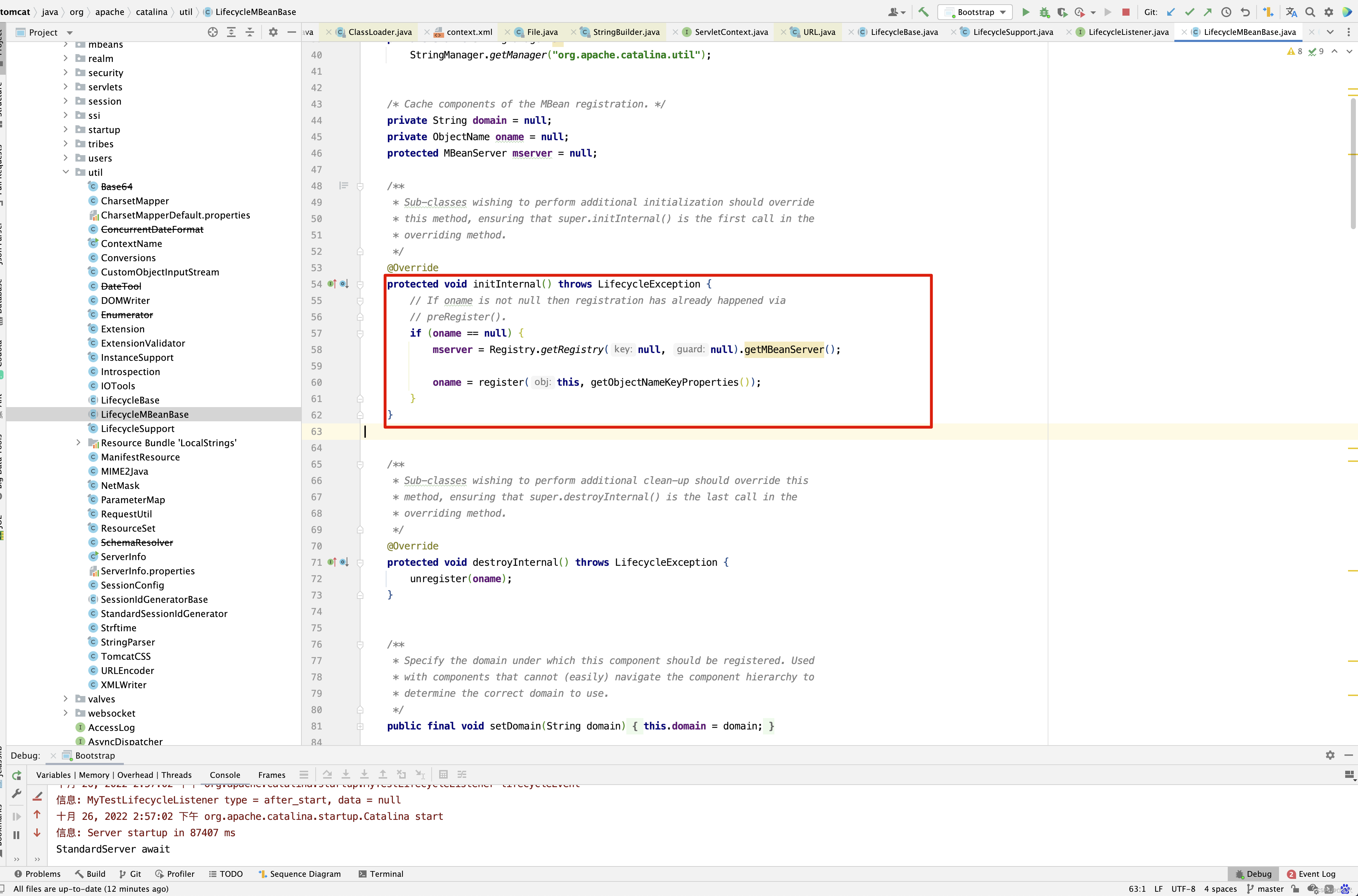This screenshot has width=1358, height=896.
Task: Expand all in Project panel
Action: [231, 32]
